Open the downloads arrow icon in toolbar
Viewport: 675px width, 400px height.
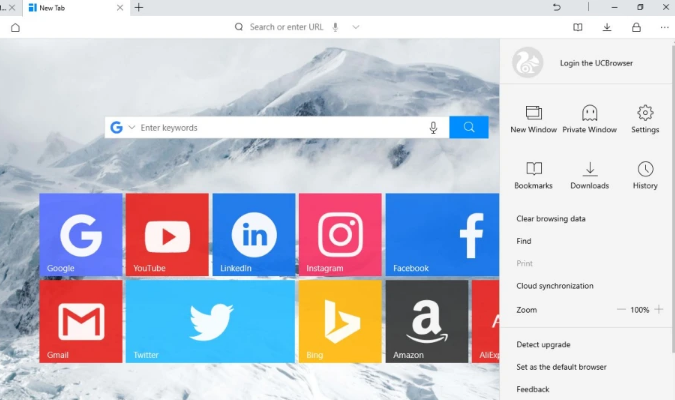click(x=607, y=28)
